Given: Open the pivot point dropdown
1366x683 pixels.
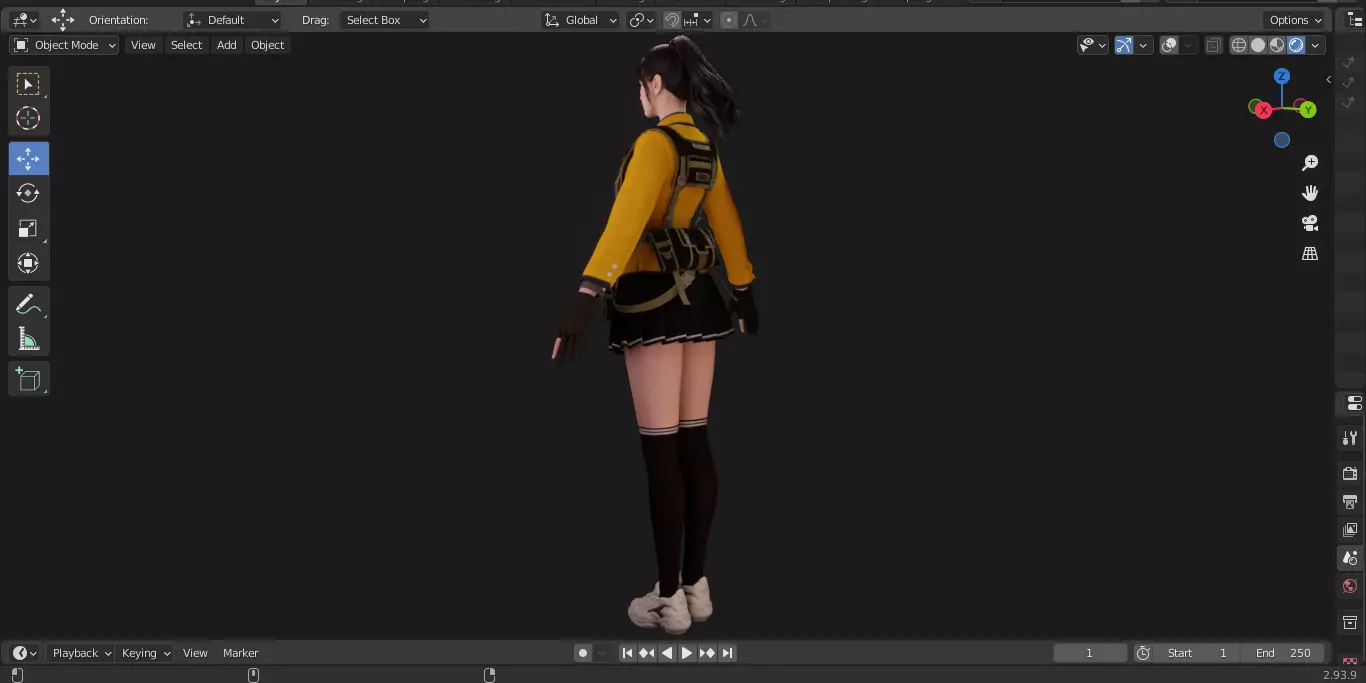Looking at the screenshot, I should pyautogui.click(x=641, y=20).
